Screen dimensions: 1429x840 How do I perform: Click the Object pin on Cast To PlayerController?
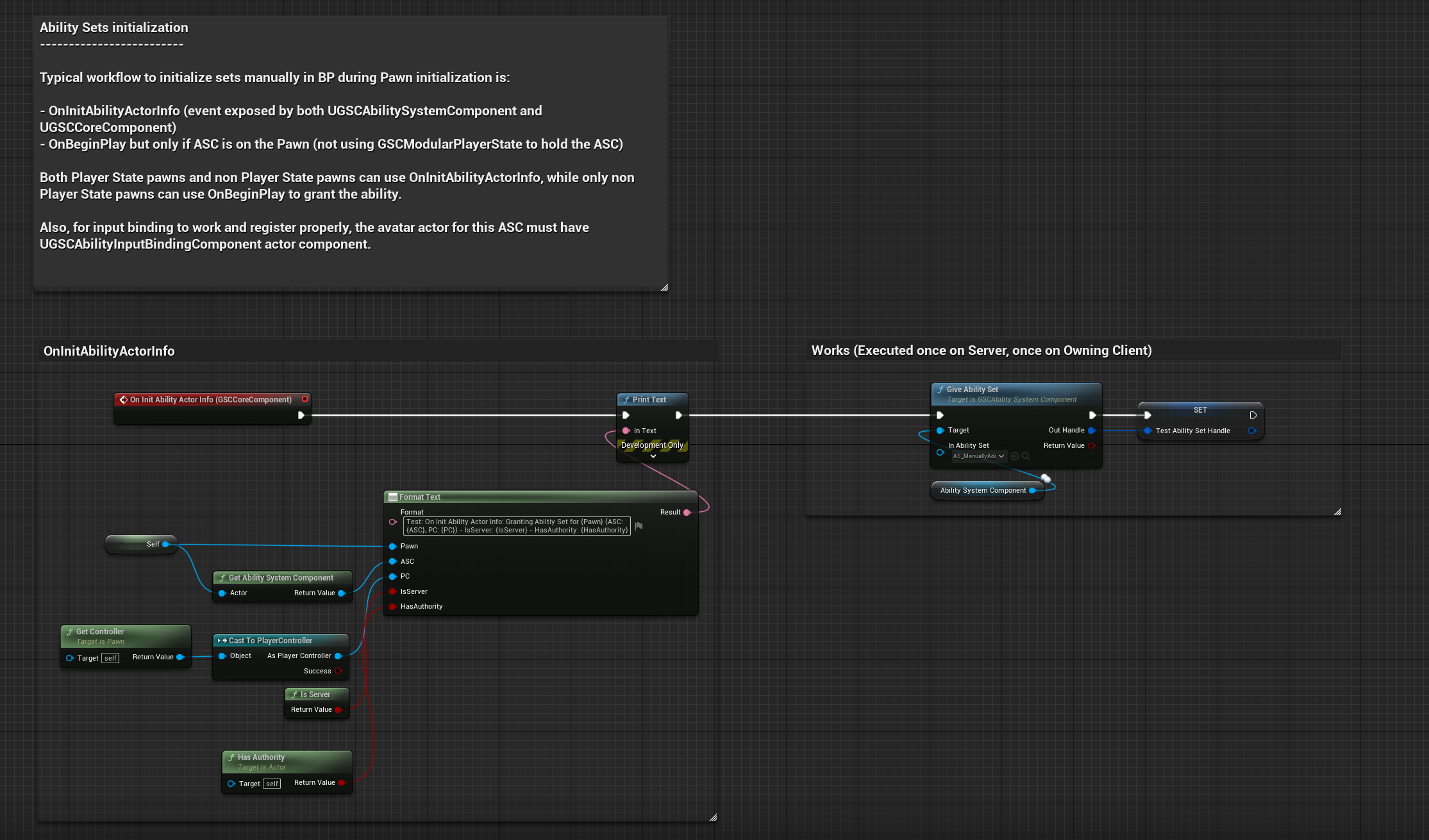tap(222, 656)
